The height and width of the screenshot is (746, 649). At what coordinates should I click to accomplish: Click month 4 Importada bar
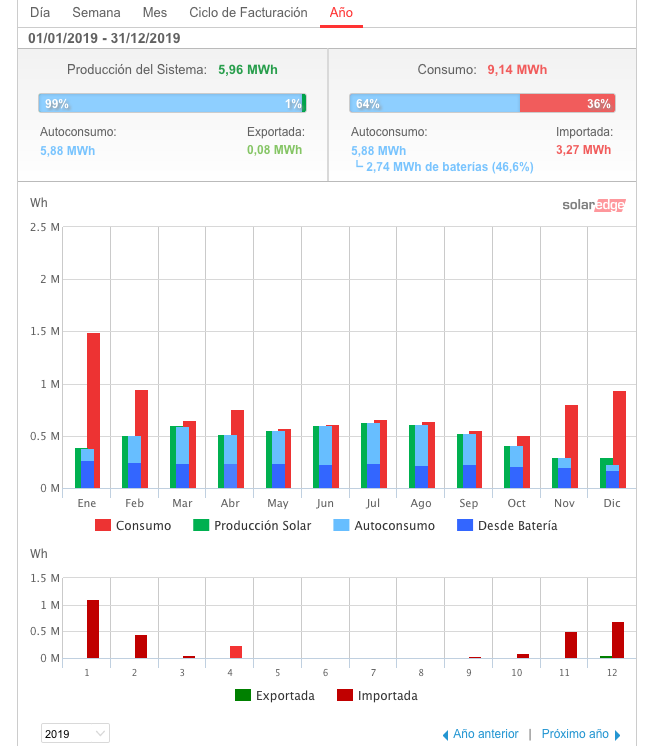tap(236, 652)
